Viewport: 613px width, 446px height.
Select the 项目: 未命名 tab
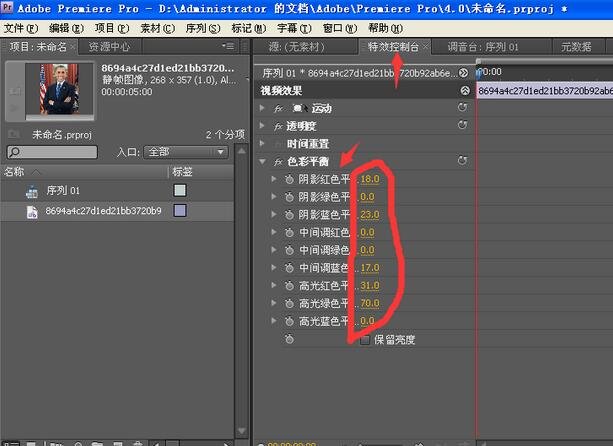click(38, 47)
